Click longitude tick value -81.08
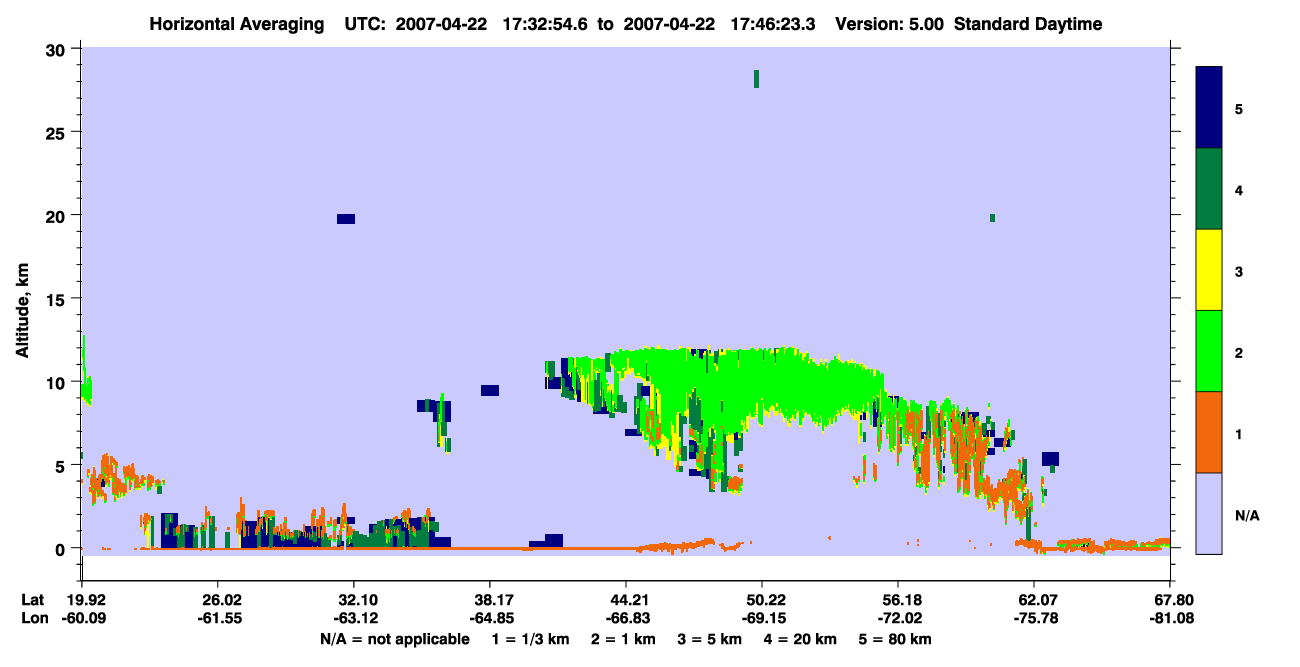1300x667 pixels. click(1170, 618)
